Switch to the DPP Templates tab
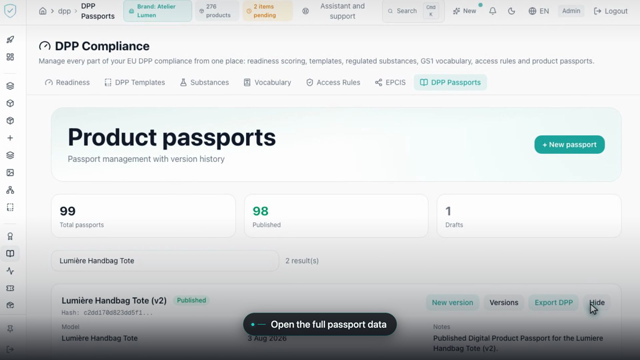640x360 pixels. click(x=135, y=82)
